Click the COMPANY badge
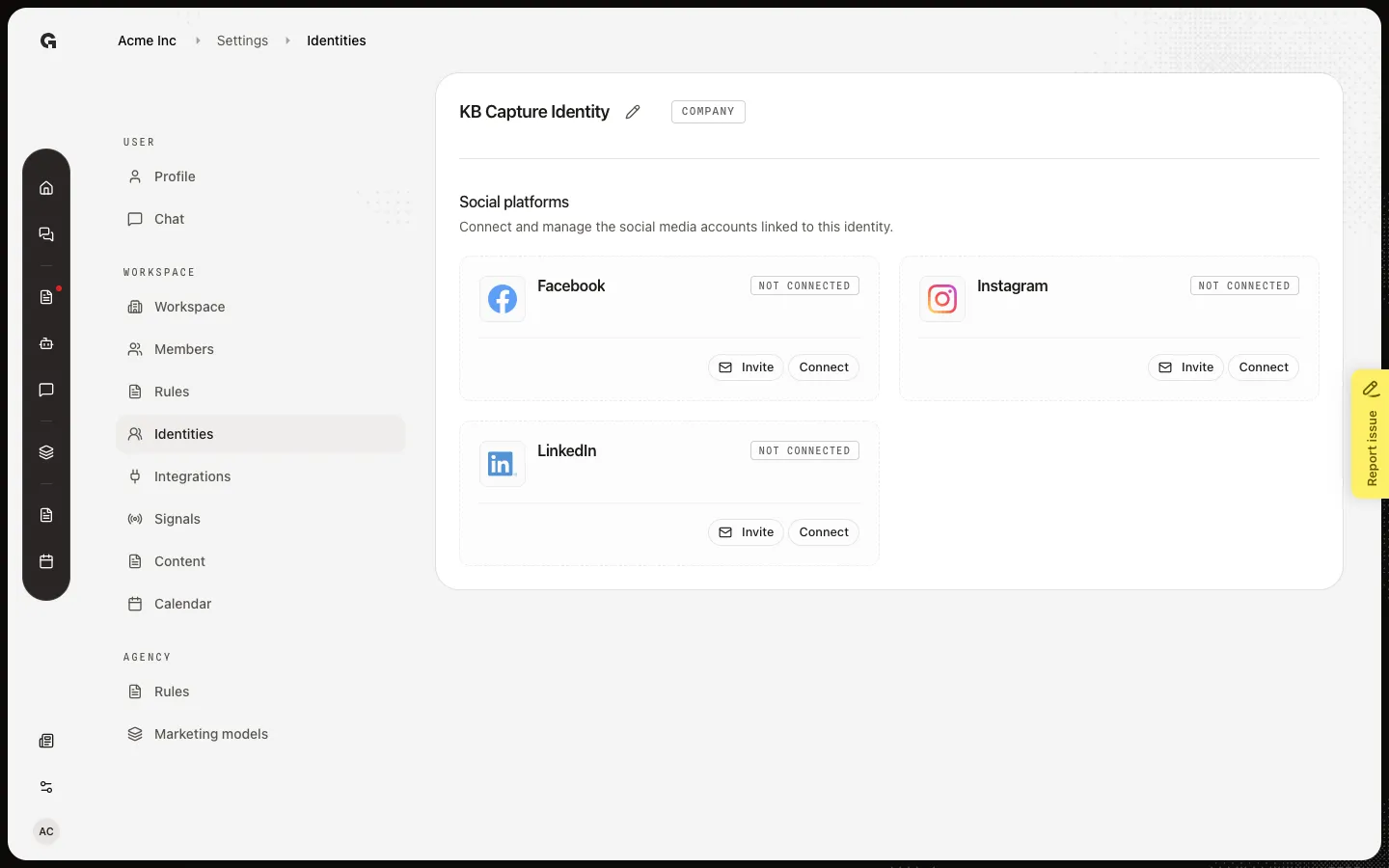The width and height of the screenshot is (1389, 868). [708, 112]
